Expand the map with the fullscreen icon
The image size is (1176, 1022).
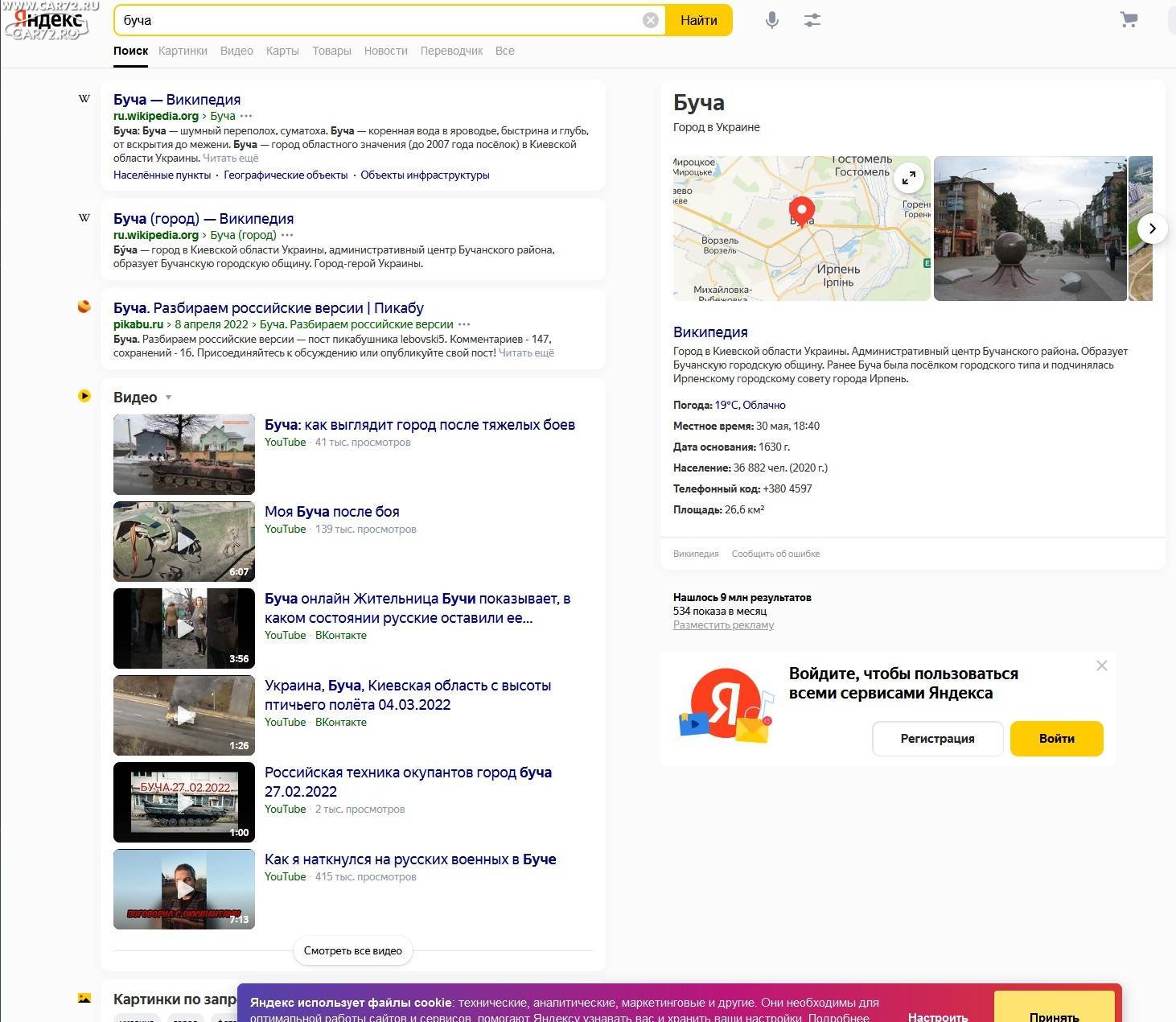[909, 179]
